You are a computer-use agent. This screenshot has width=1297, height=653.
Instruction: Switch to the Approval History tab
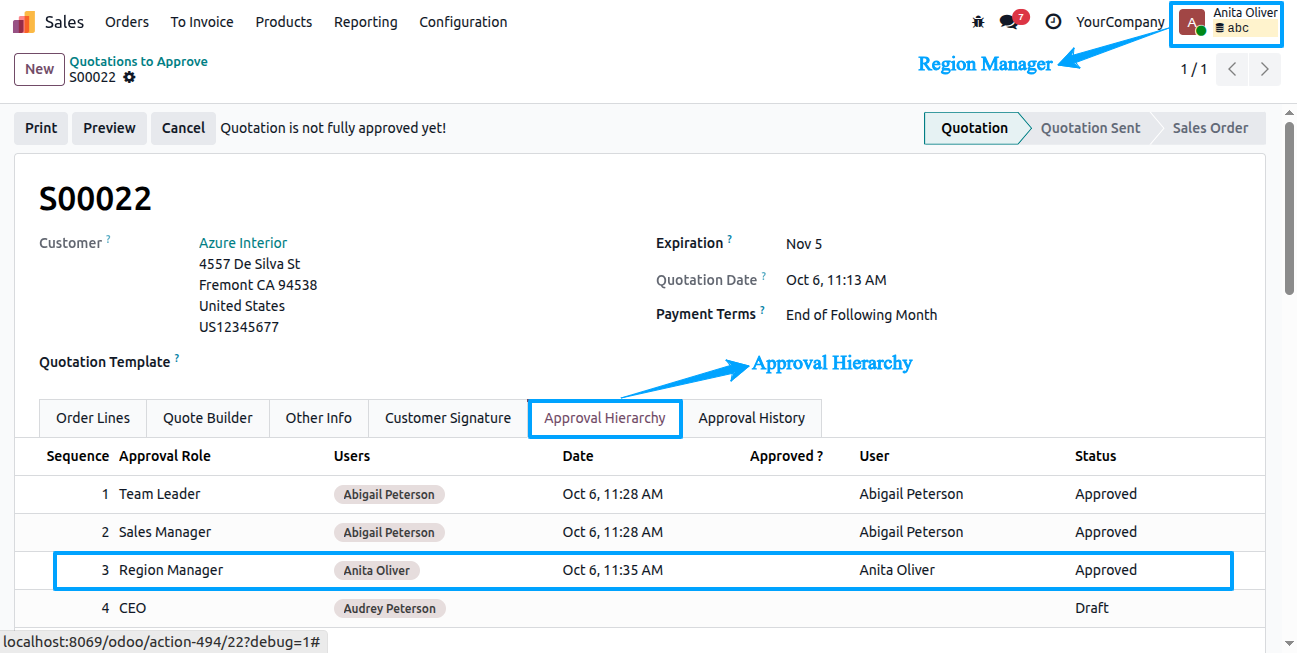click(752, 418)
